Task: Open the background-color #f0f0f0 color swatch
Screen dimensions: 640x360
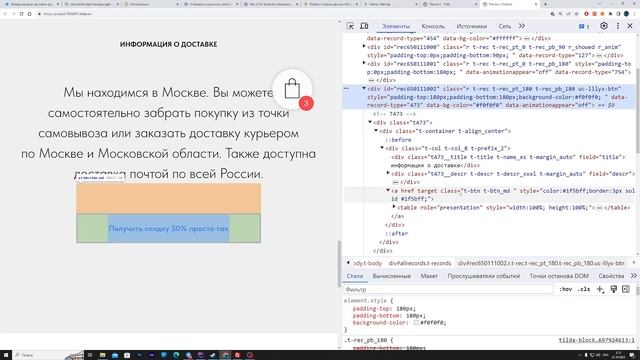Action: [x=416, y=323]
